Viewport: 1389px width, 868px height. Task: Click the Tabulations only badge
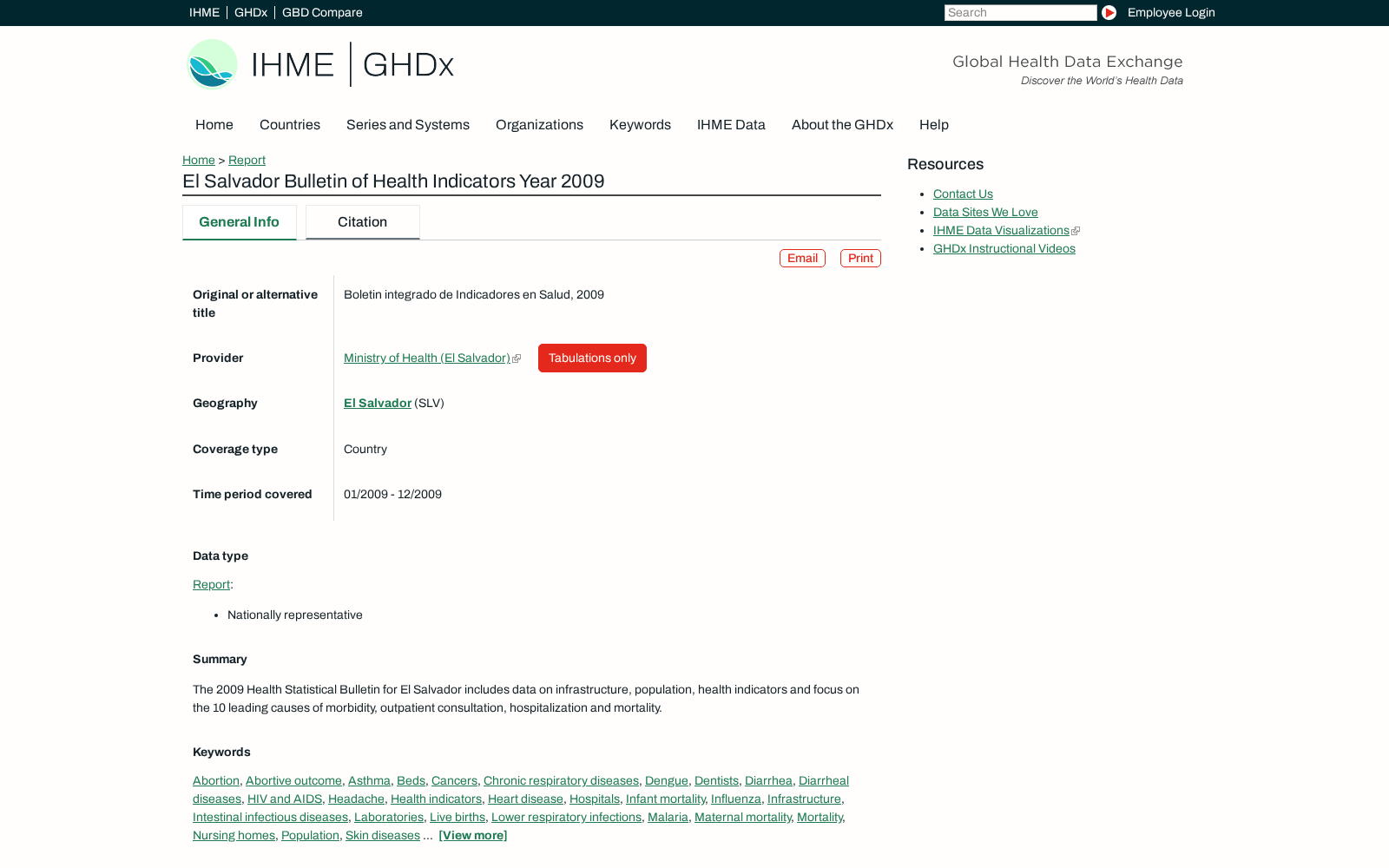[x=592, y=358]
